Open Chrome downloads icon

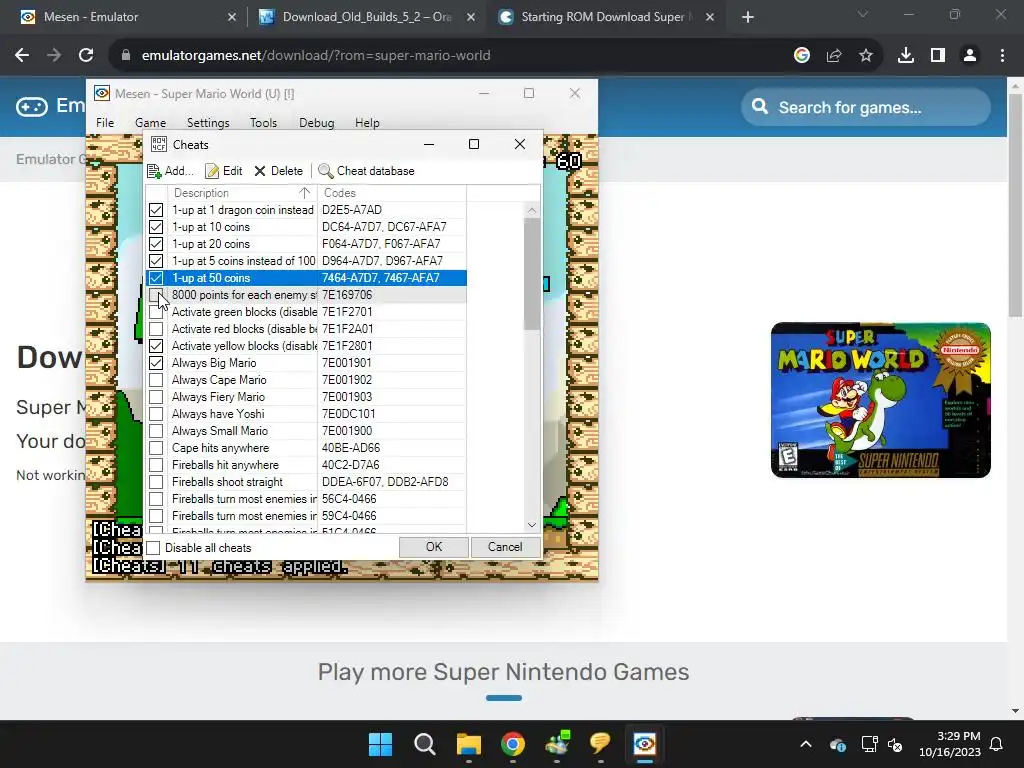[x=906, y=56]
